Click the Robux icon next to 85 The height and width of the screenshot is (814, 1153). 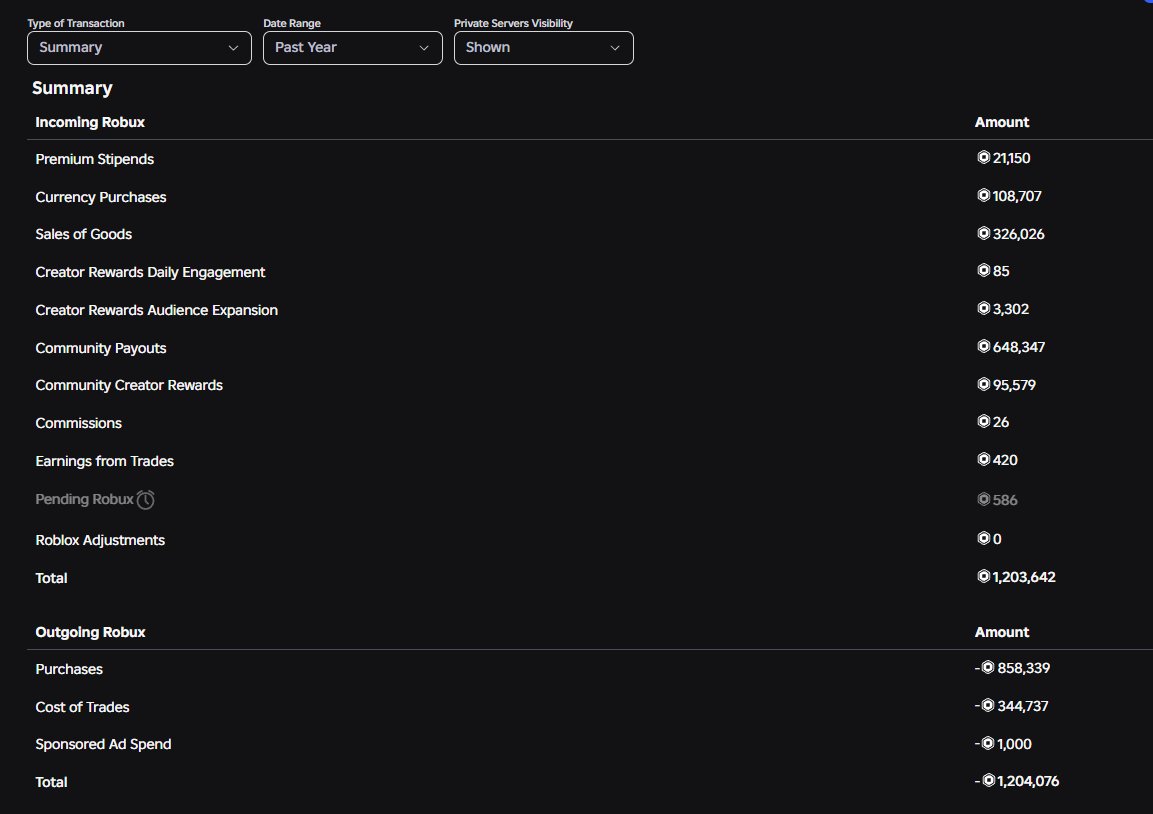983,271
